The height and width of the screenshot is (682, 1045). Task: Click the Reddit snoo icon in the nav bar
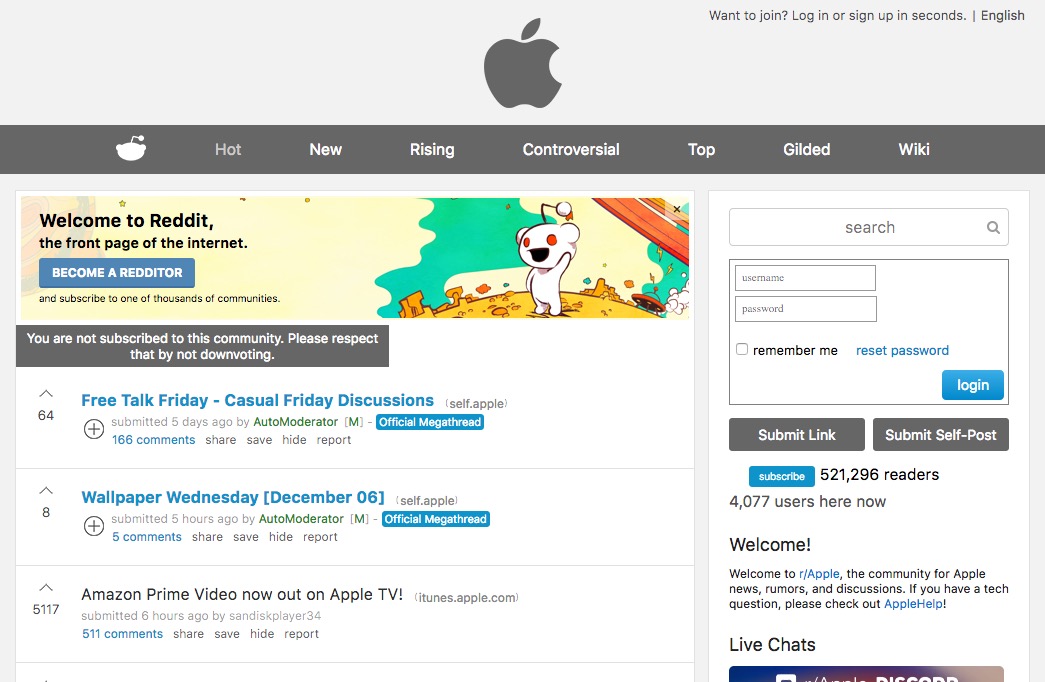(131, 149)
